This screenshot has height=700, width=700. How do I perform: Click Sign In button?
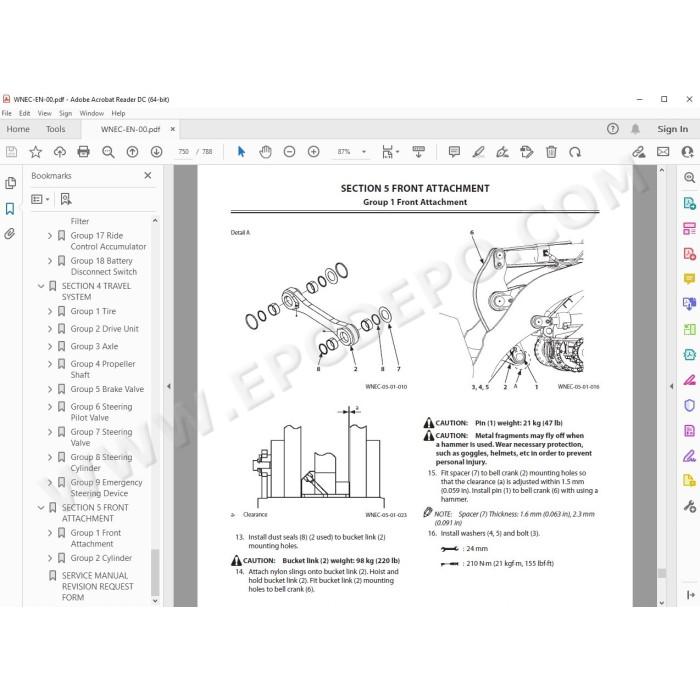click(x=672, y=129)
